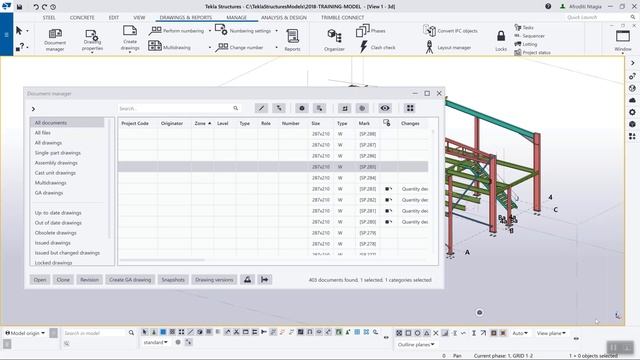The height and width of the screenshot is (360, 640).
Task: Toggle the swap arrows button in Document manager toolbar
Action: coord(344,108)
